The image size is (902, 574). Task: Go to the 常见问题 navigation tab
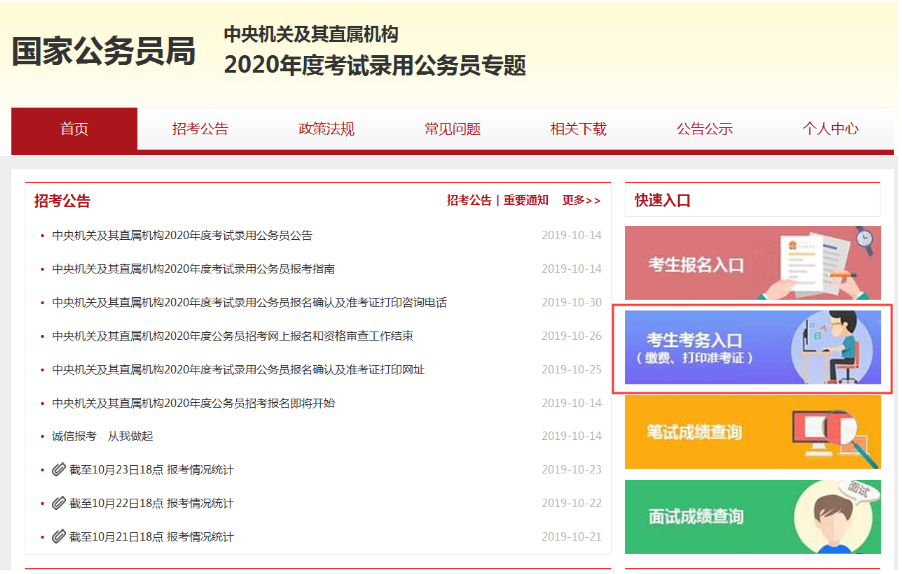point(452,129)
